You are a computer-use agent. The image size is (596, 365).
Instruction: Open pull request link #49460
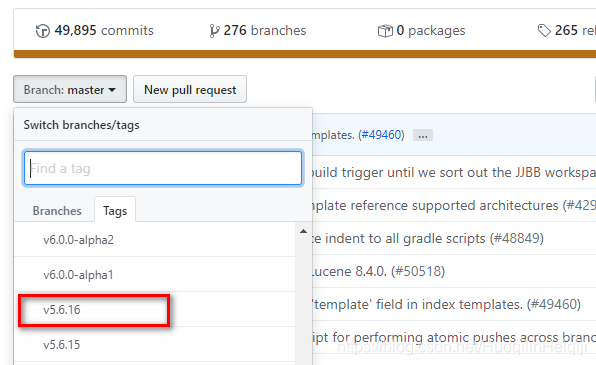(x=381, y=135)
